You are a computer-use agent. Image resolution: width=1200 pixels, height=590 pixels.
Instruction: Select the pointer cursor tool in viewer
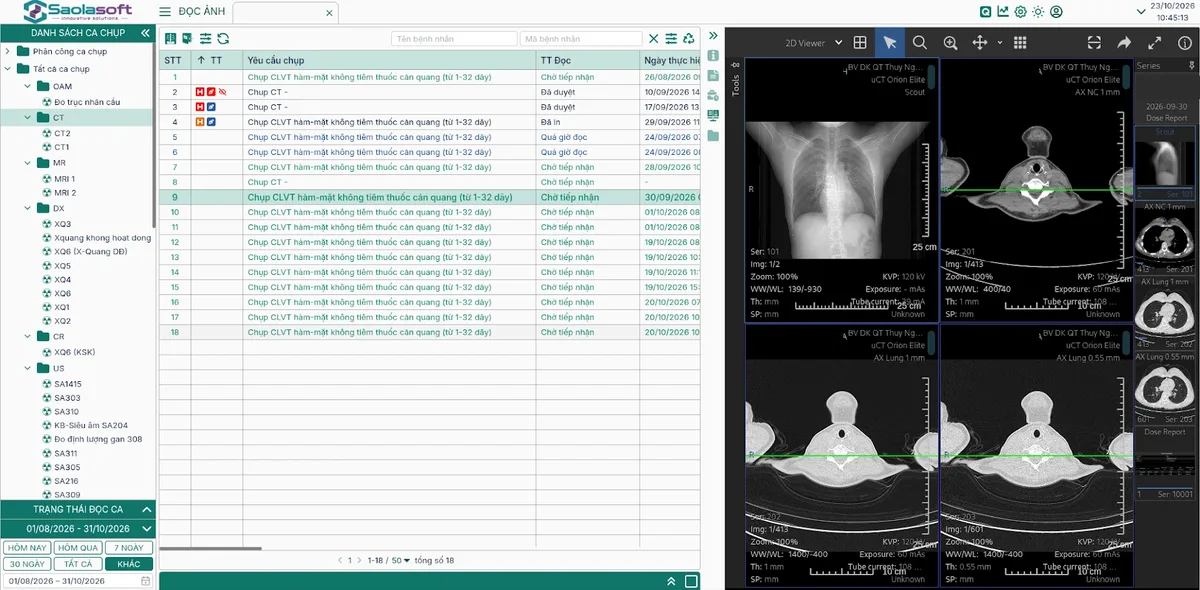click(x=889, y=43)
